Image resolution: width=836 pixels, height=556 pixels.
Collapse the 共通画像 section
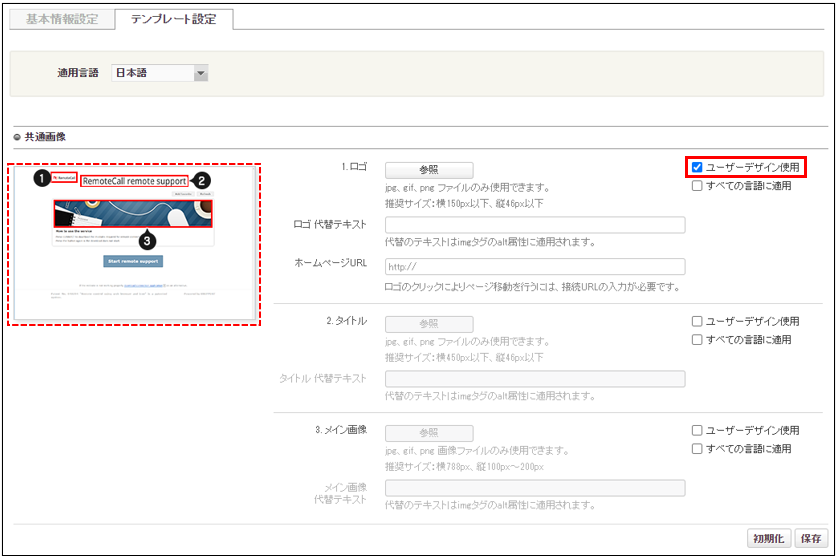[x=17, y=137]
